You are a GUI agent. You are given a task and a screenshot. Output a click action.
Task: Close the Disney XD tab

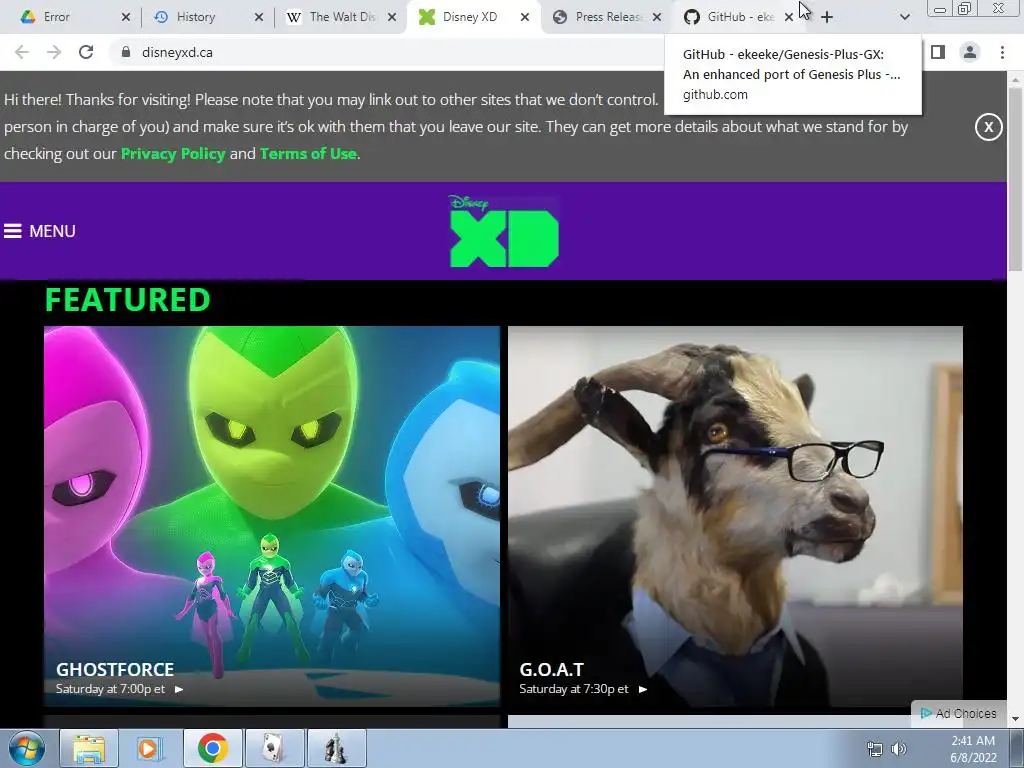coord(524,18)
